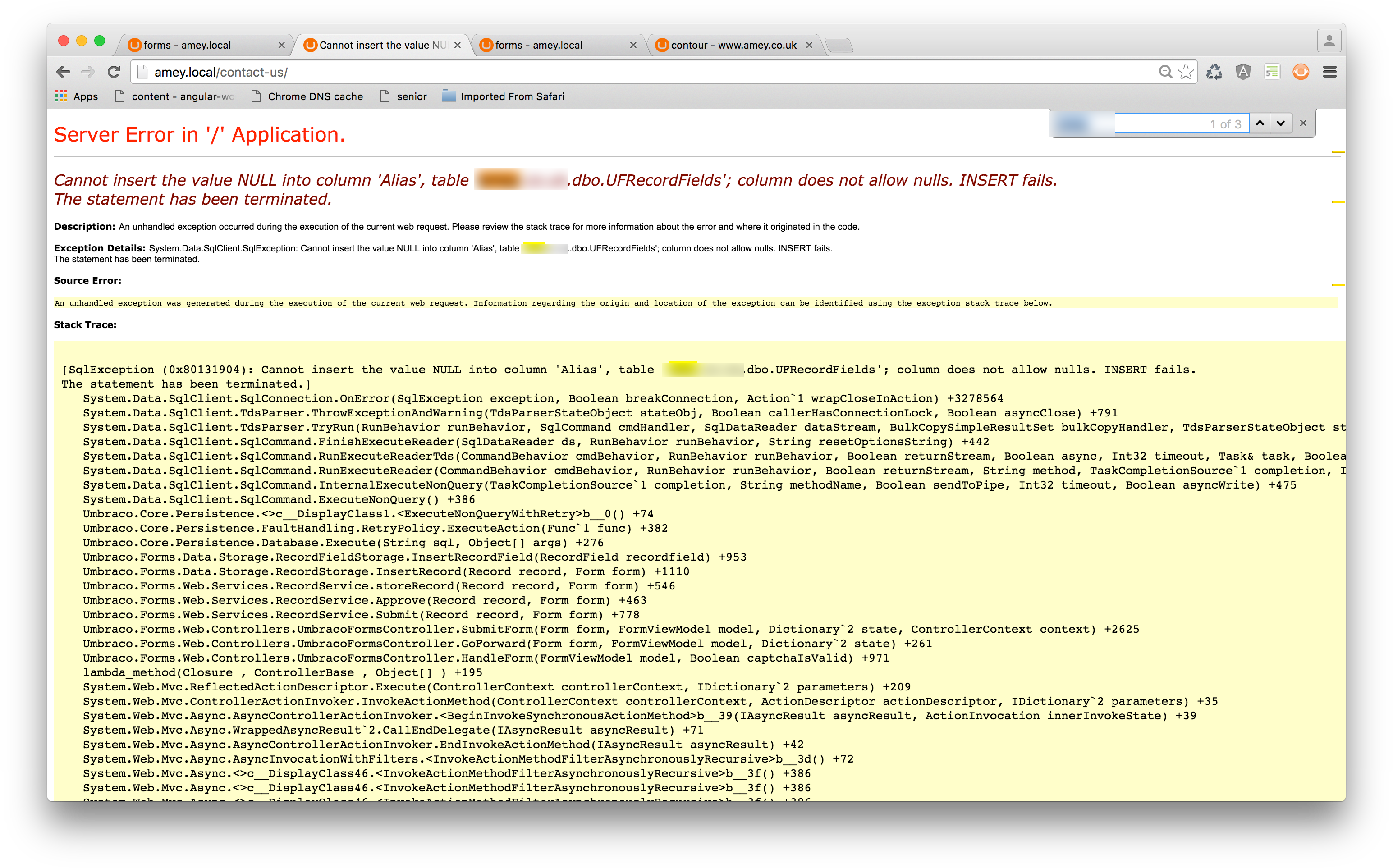Focus the find-in-page search field
Image resolution: width=1393 pixels, height=868 pixels.
point(1151,123)
